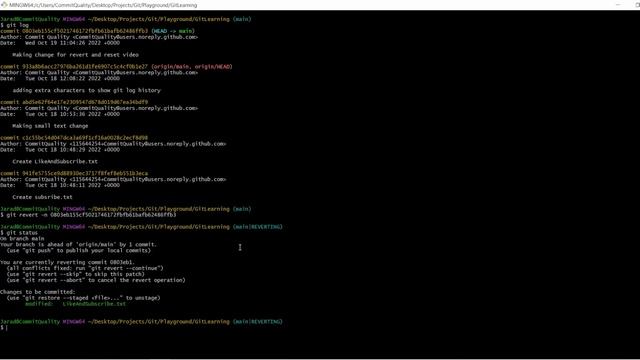Click the '(origin/main, origin/HEAD)' ref label
640x360 pixels.
pos(191,67)
